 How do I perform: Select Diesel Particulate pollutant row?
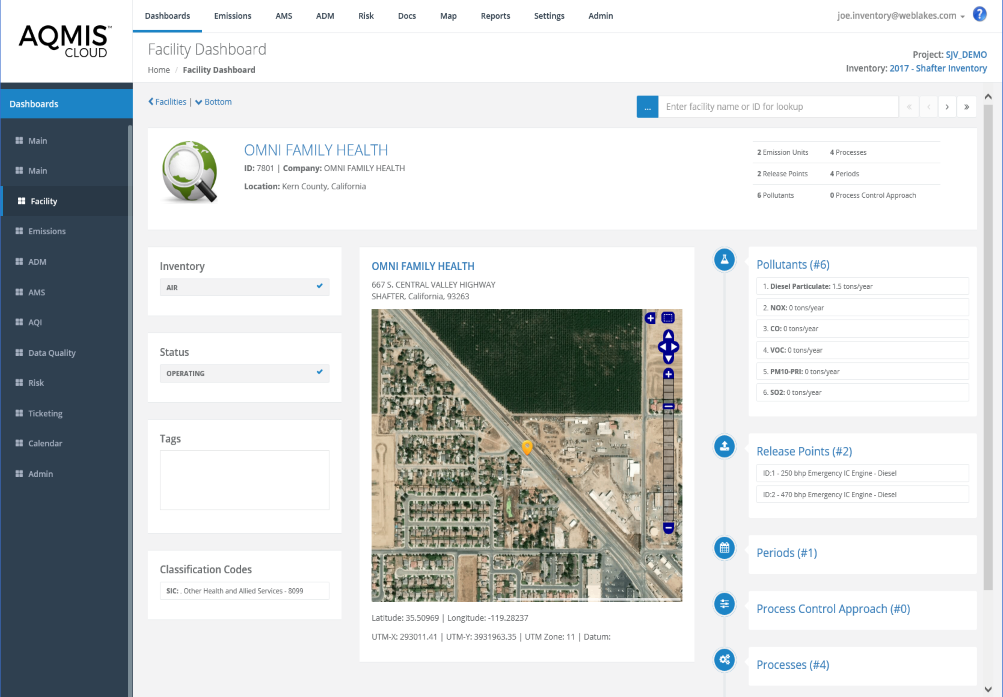(862, 286)
